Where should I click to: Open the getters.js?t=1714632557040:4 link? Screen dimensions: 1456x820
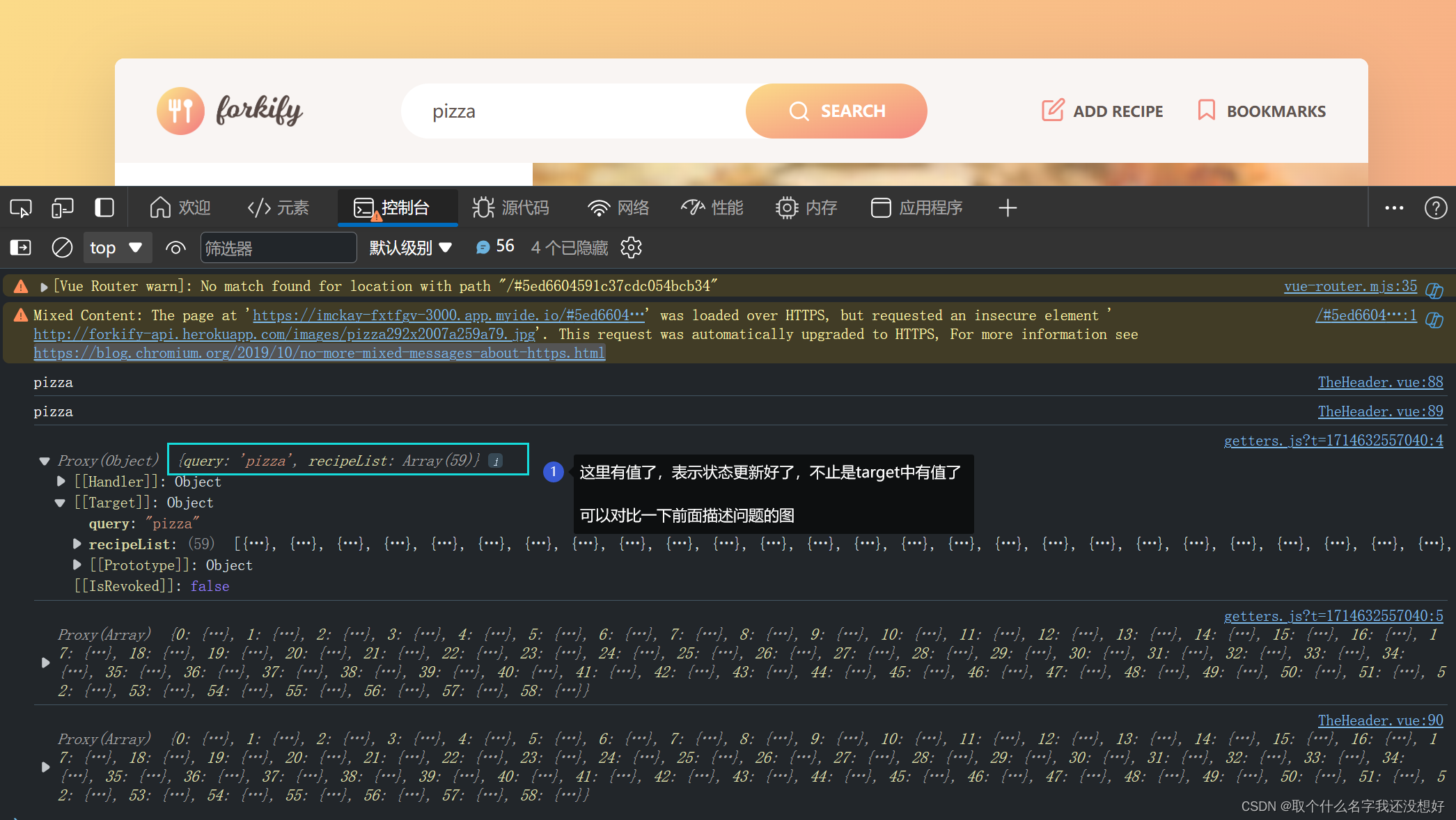1333,441
